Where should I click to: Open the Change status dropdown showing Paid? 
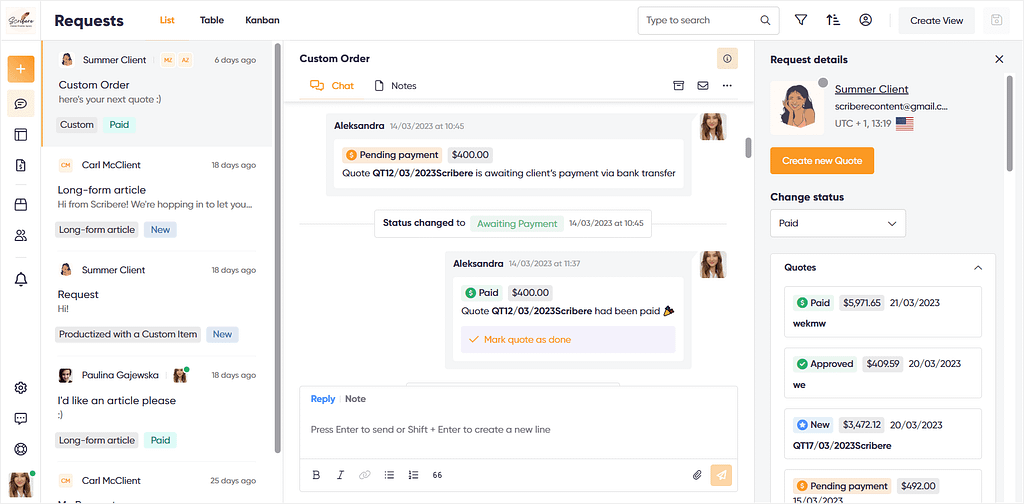(838, 223)
